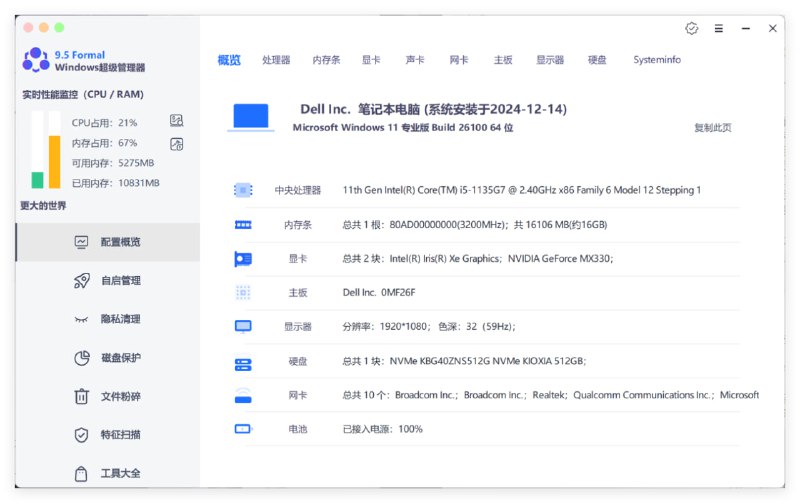
Task: Click the bag icon for 工具大全
Action: [x=81, y=474]
